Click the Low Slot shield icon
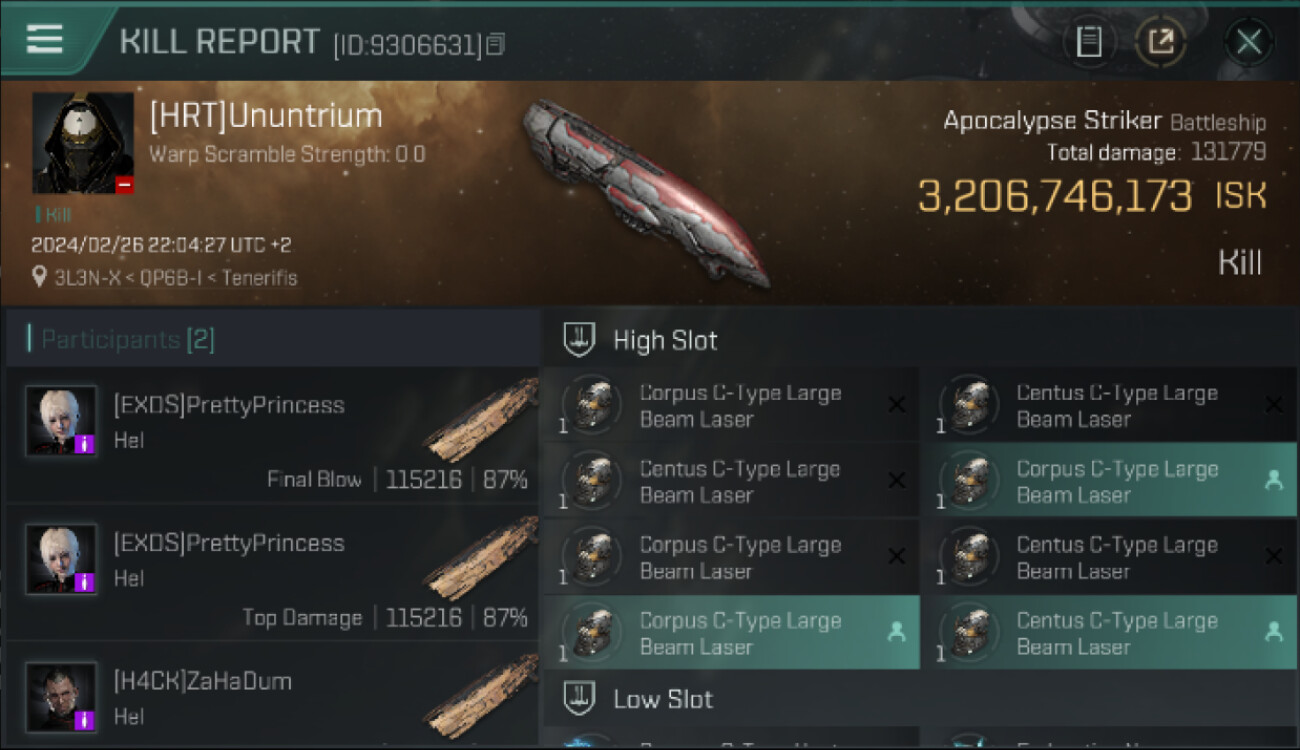The height and width of the screenshot is (750, 1300). (580, 698)
